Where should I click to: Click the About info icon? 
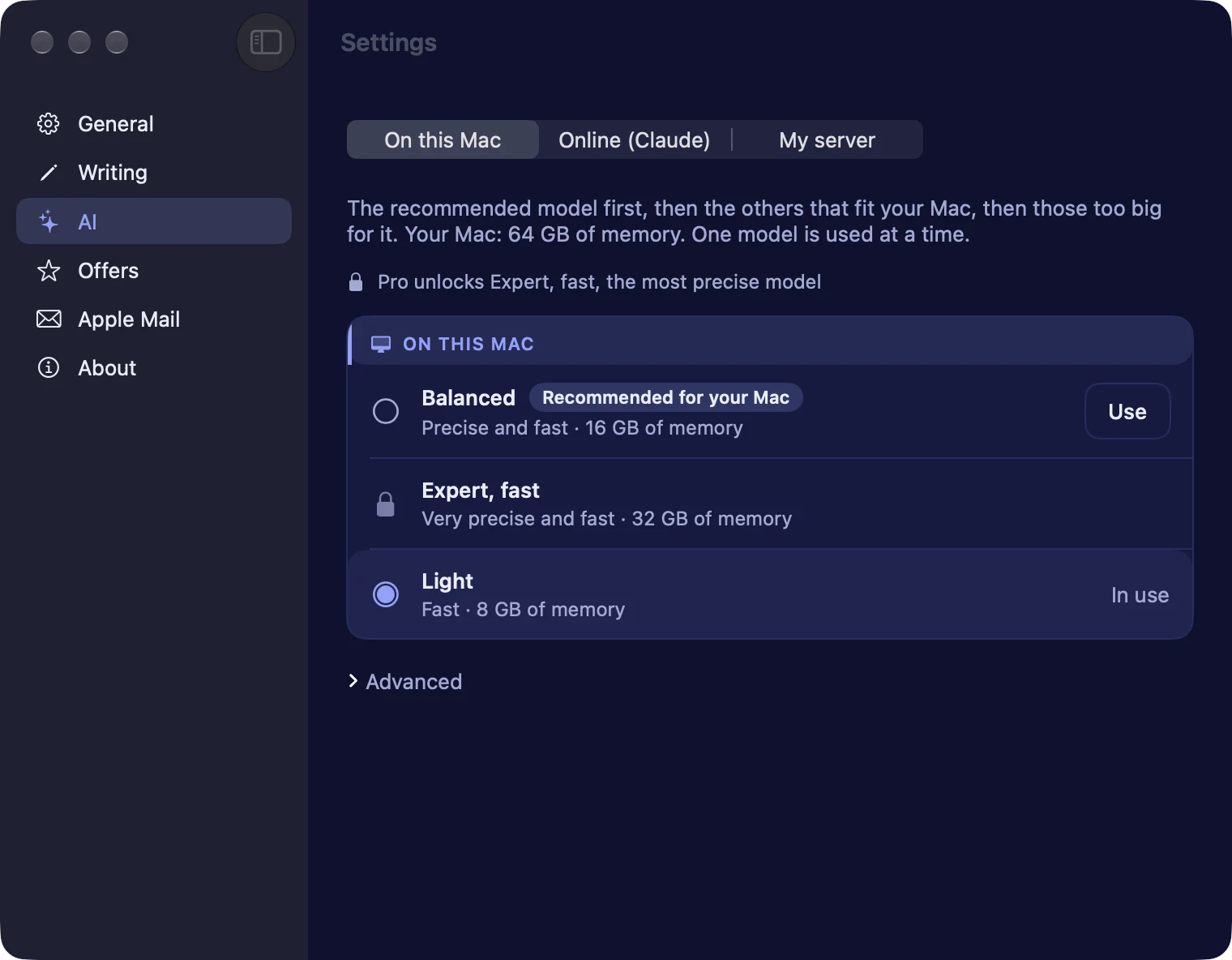coord(49,367)
